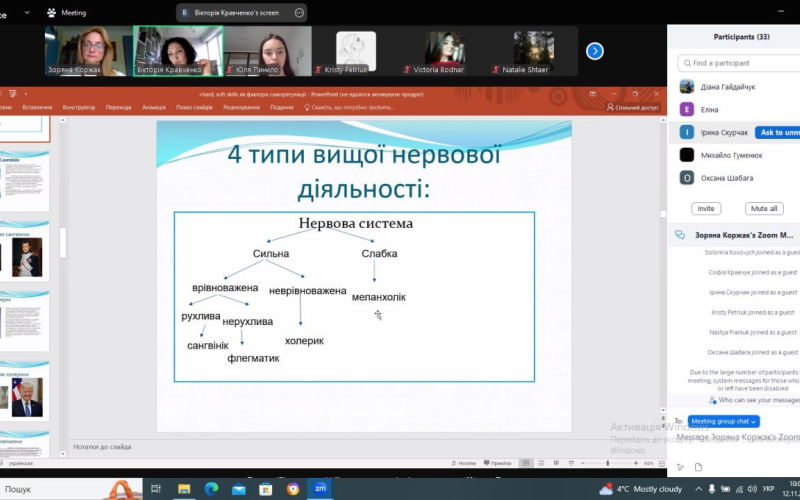The height and width of the screenshot is (500, 800).
Task: Select participant Михайло Гуменюк in list
Action: pyautogui.click(x=734, y=155)
